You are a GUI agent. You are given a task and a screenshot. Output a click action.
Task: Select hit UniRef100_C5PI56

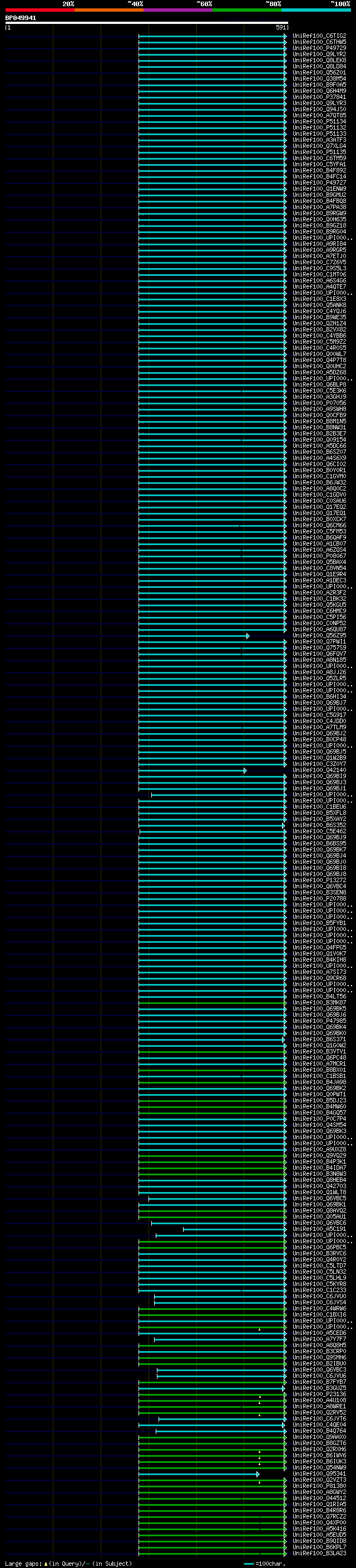319,617
